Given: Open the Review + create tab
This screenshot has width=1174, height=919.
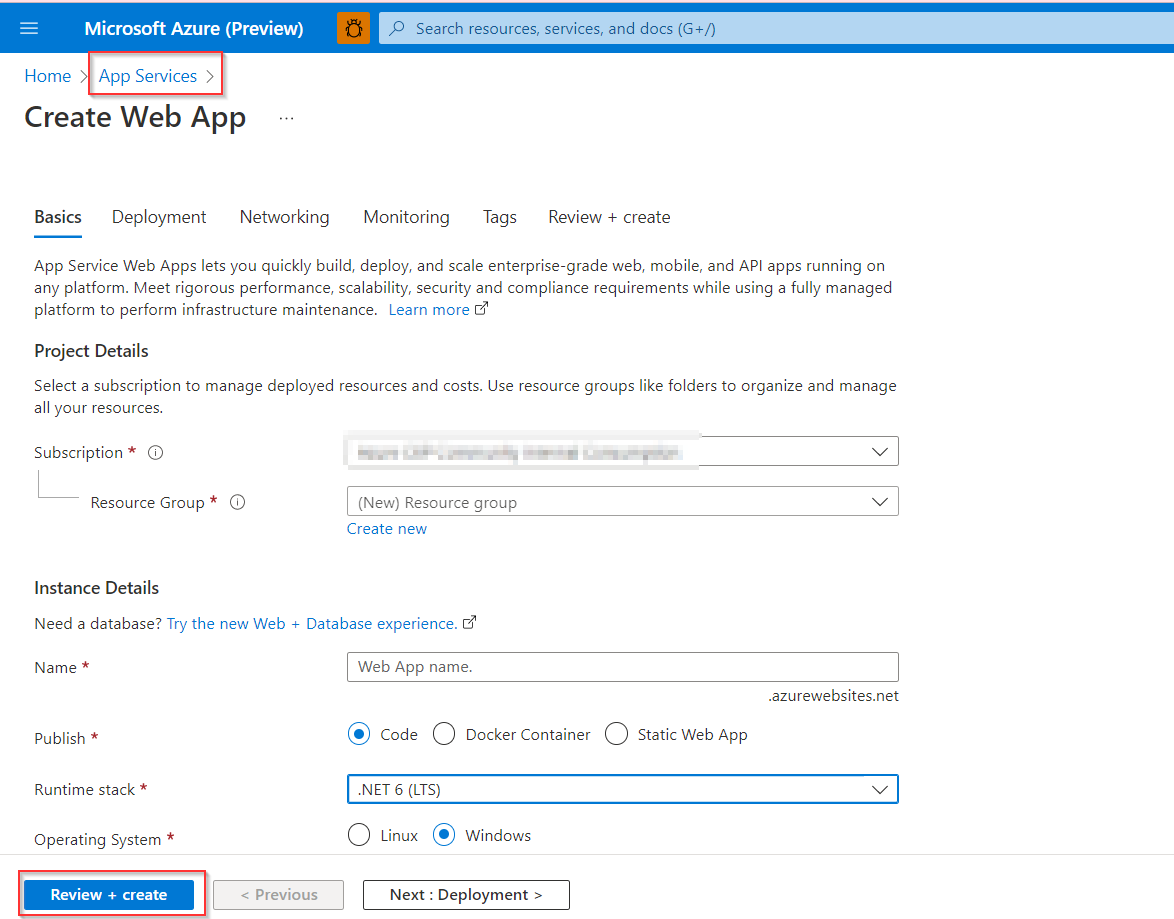Looking at the screenshot, I should (x=609, y=217).
